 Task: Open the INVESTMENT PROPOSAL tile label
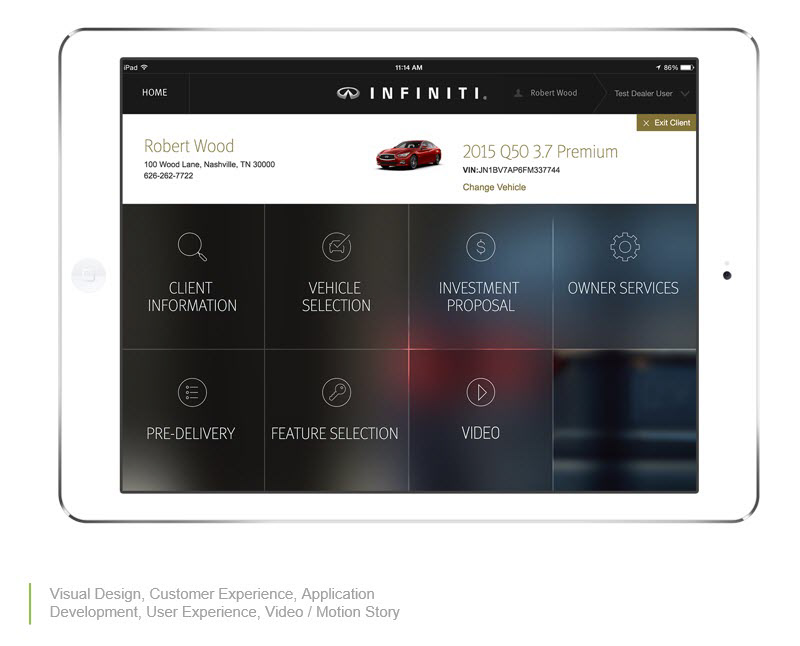tap(480, 296)
